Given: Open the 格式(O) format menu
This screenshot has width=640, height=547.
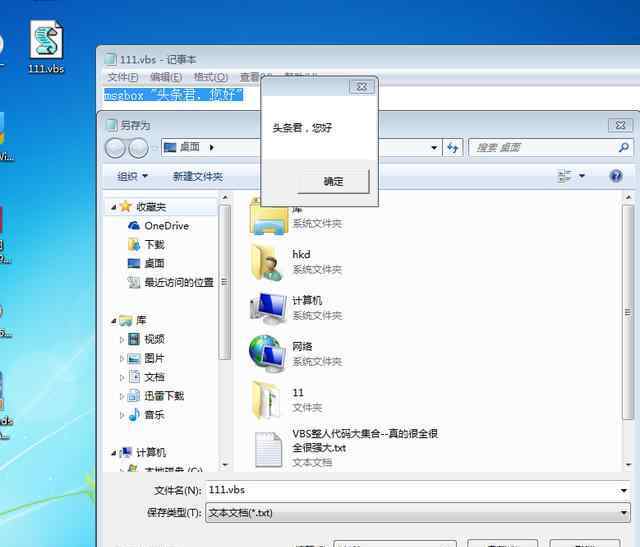Looking at the screenshot, I should coord(210,77).
